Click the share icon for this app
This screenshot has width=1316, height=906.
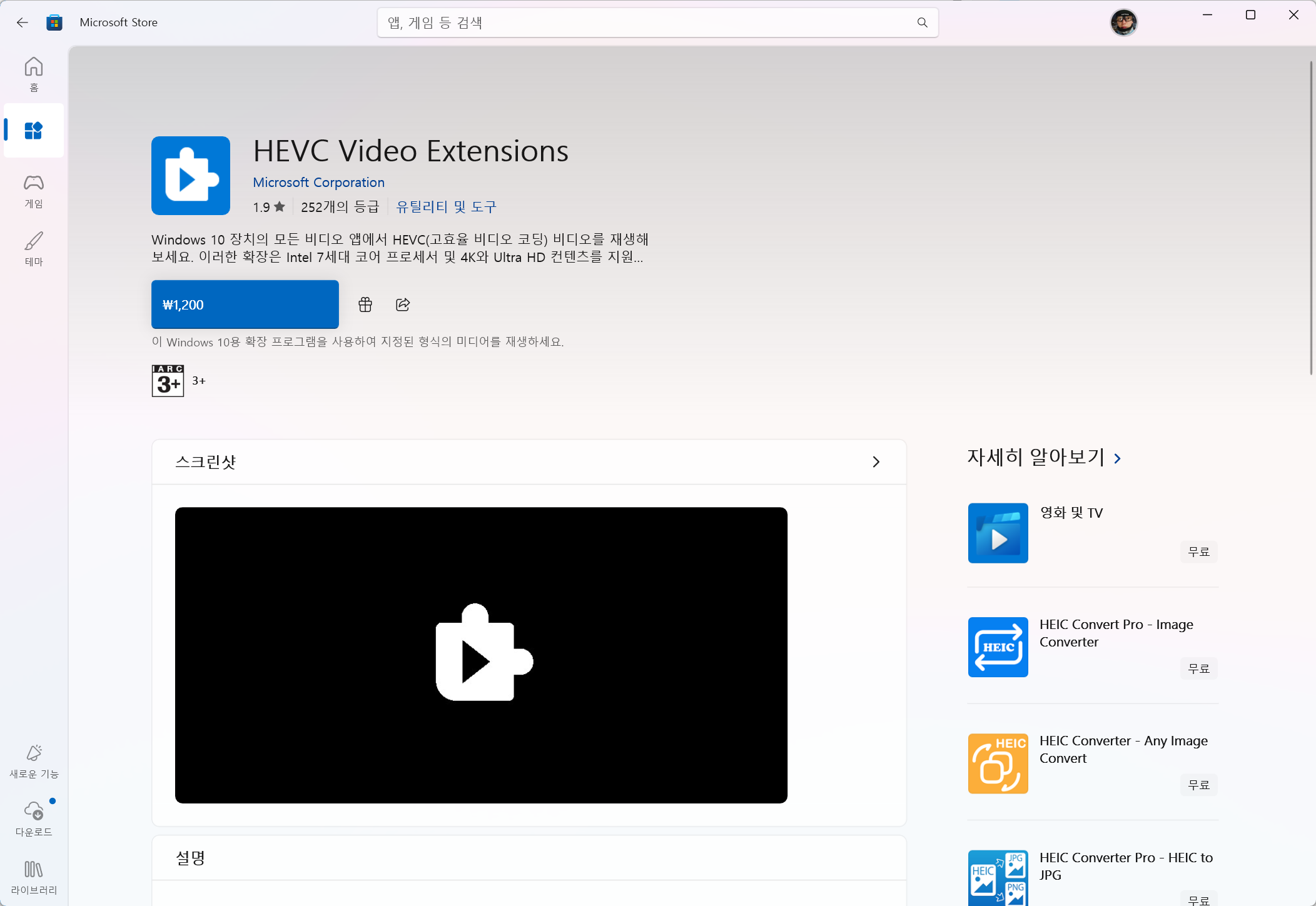[402, 305]
